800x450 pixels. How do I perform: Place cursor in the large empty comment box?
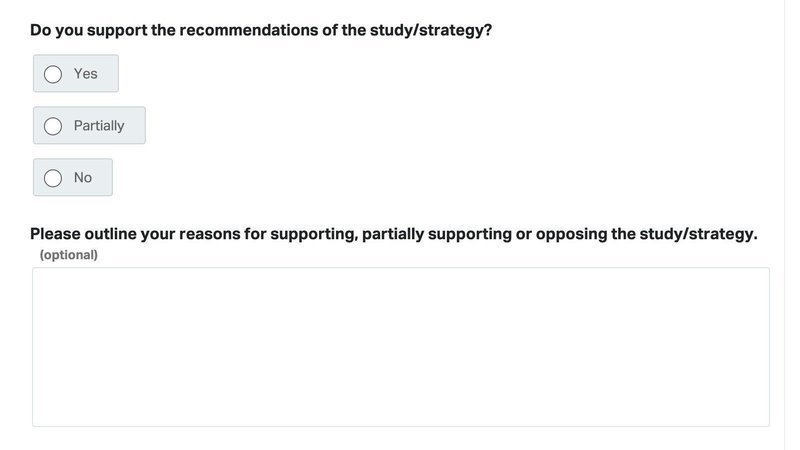click(400, 346)
